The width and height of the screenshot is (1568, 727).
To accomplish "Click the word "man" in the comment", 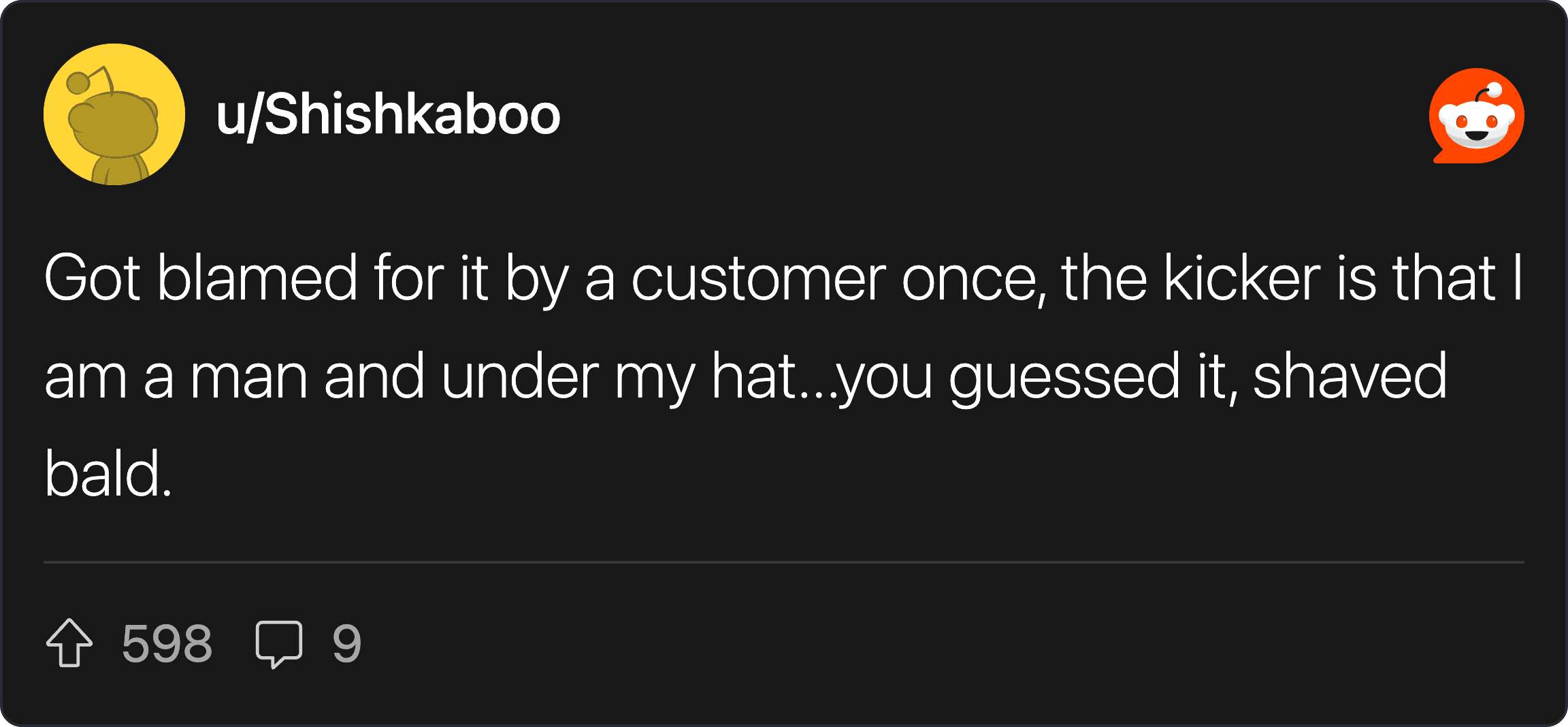I will pos(248,376).
